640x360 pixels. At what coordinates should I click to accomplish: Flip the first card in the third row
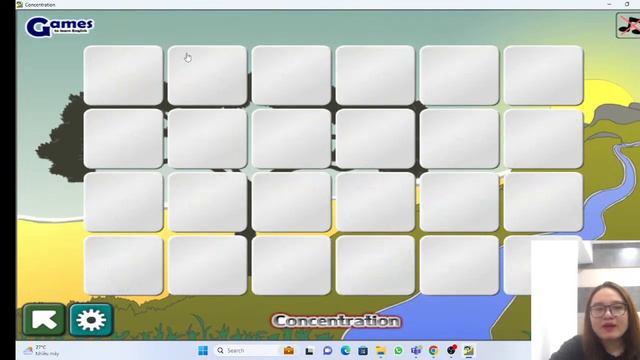click(x=123, y=202)
